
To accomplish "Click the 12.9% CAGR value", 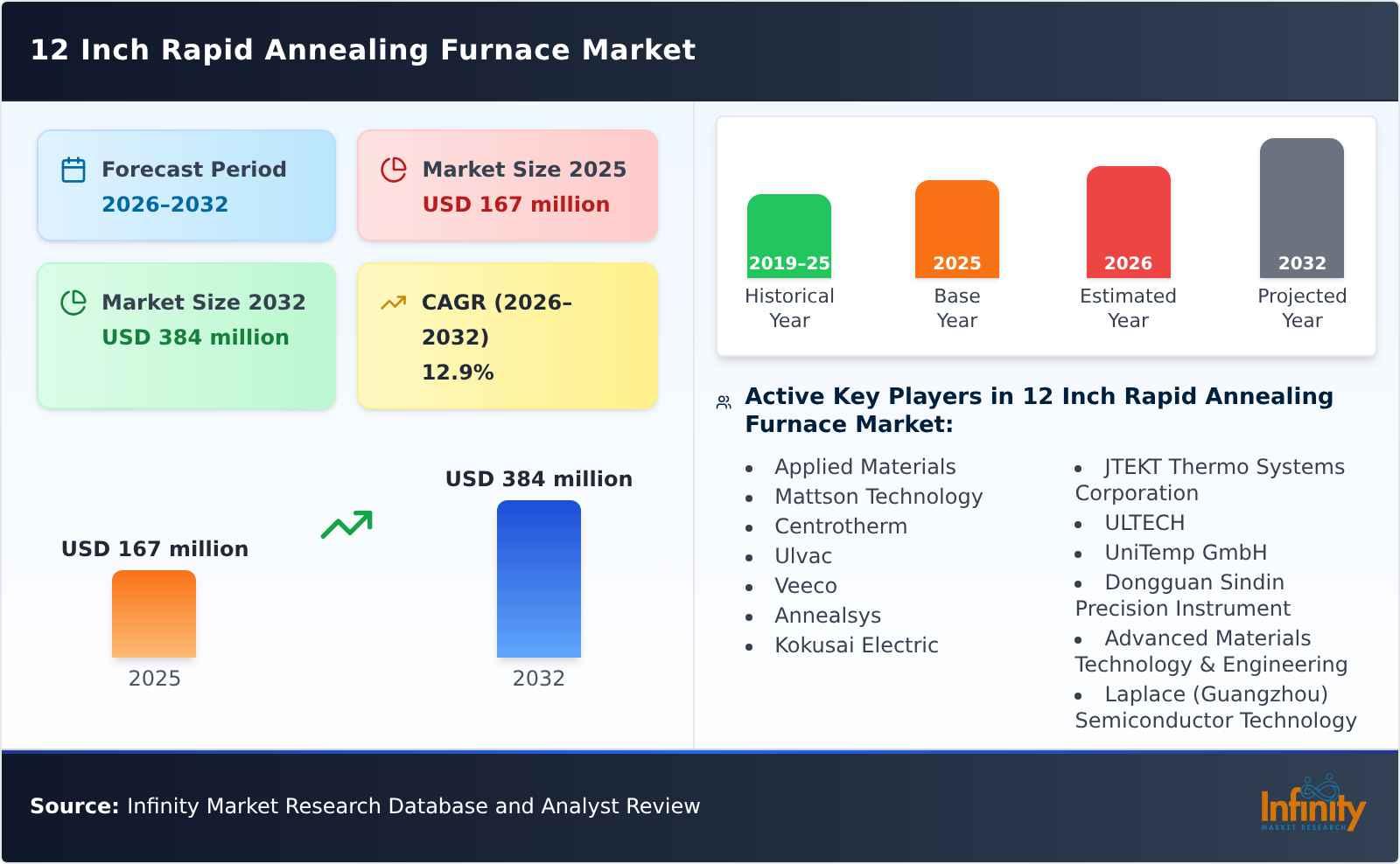I will pos(458,373).
